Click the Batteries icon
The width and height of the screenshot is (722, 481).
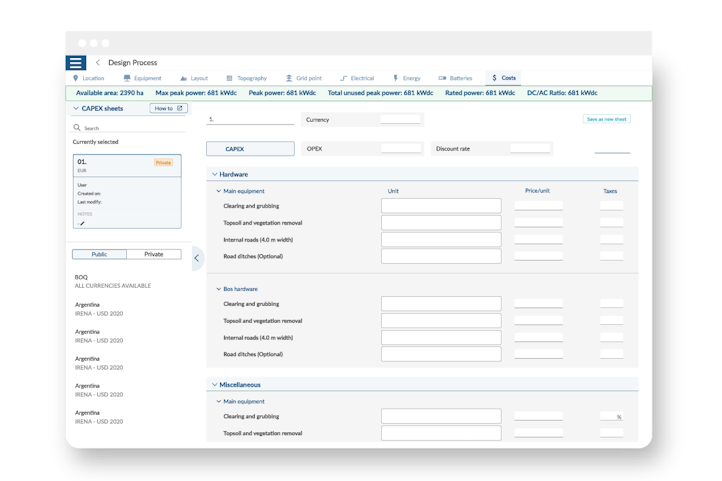(x=442, y=78)
